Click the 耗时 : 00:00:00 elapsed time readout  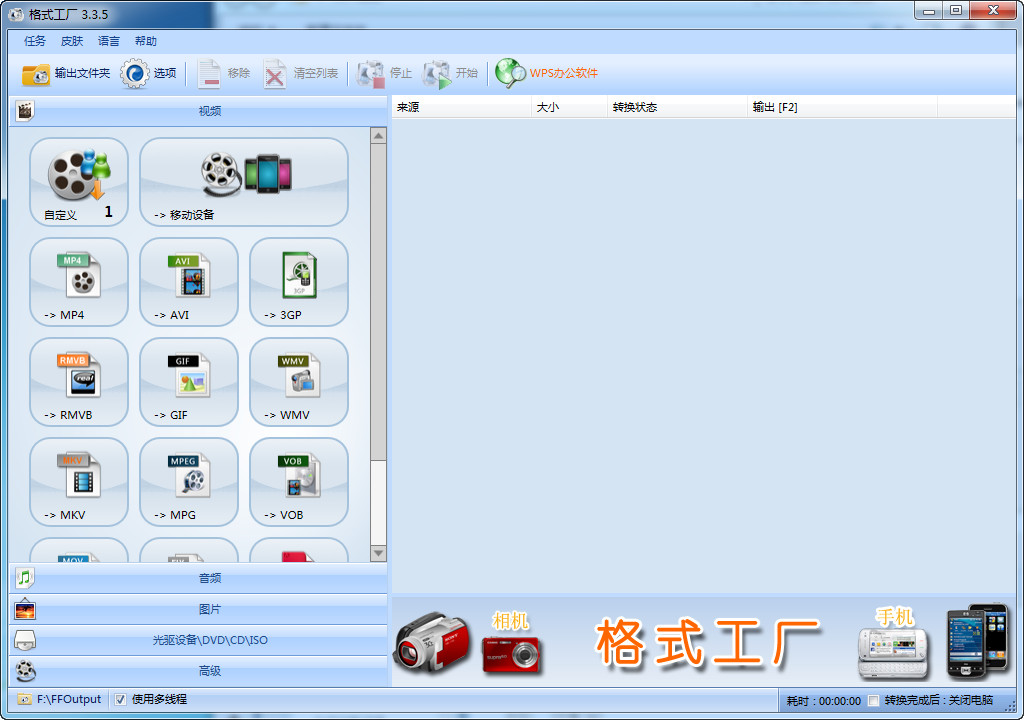tap(824, 701)
